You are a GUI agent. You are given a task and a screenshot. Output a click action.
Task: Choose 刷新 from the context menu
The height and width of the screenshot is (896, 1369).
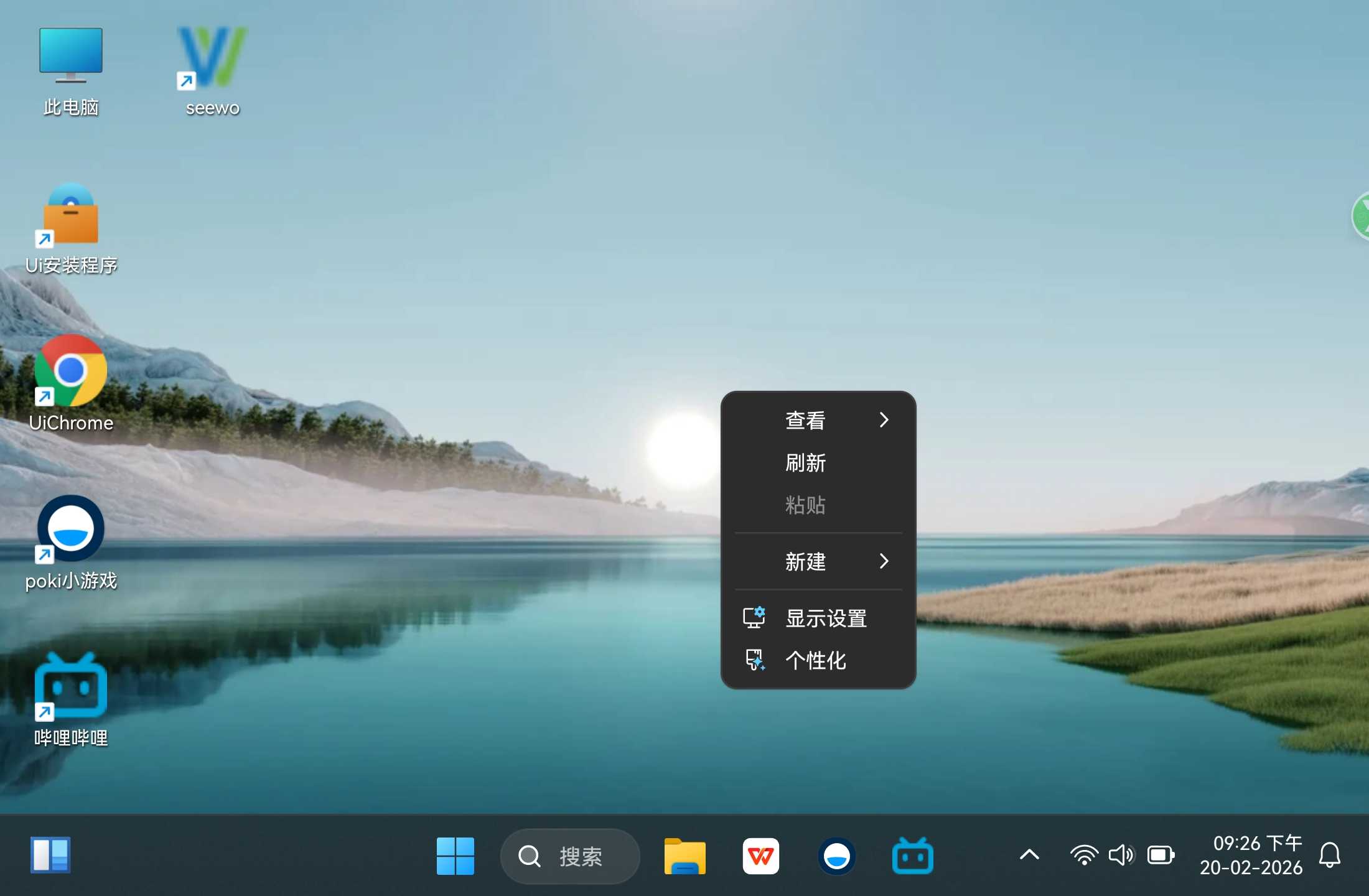(x=805, y=462)
